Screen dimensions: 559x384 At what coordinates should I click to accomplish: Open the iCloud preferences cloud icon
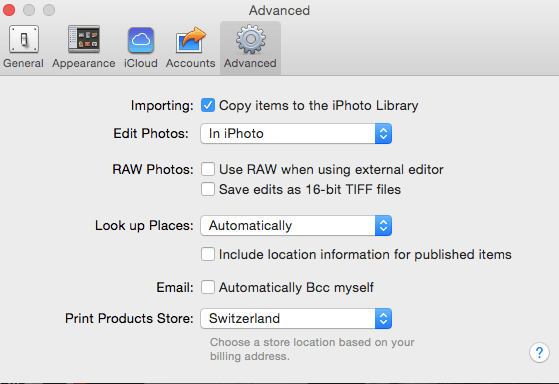[141, 40]
